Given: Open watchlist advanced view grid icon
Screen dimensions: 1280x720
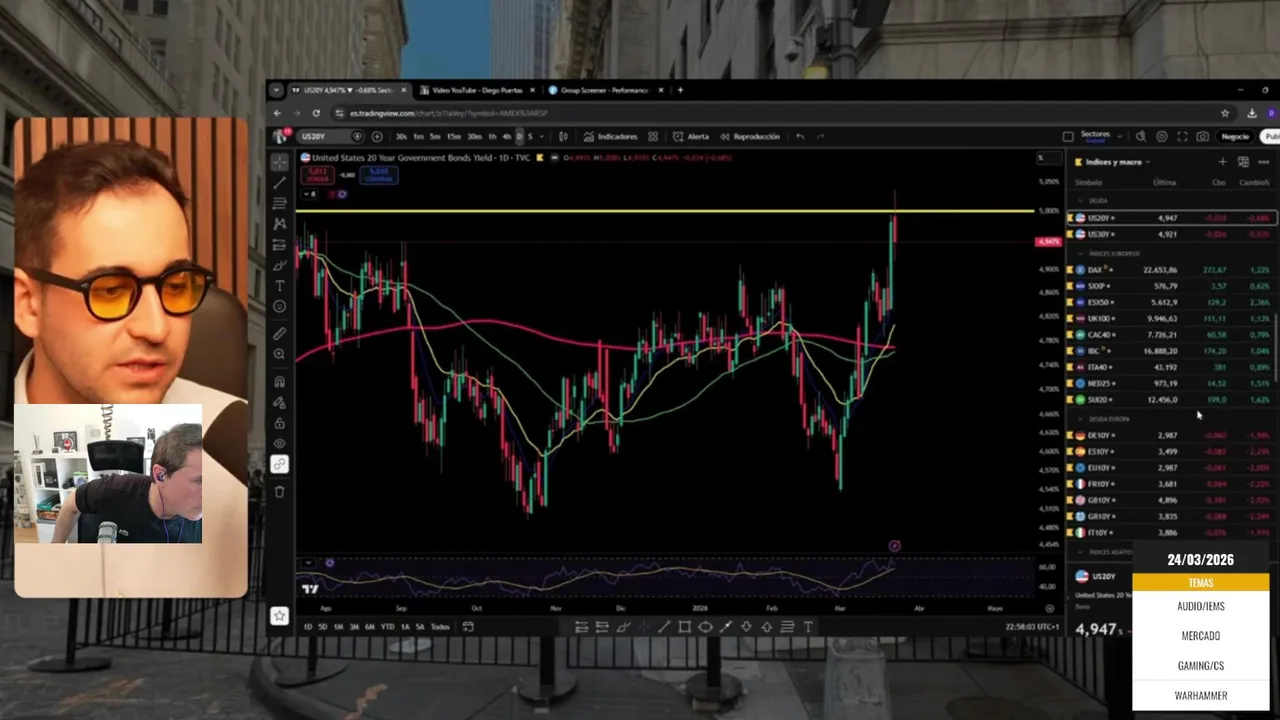Looking at the screenshot, I should point(1243,161).
